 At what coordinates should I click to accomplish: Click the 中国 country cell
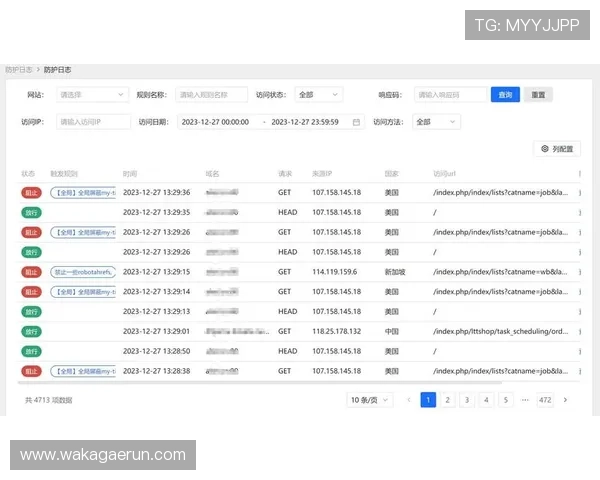391,331
